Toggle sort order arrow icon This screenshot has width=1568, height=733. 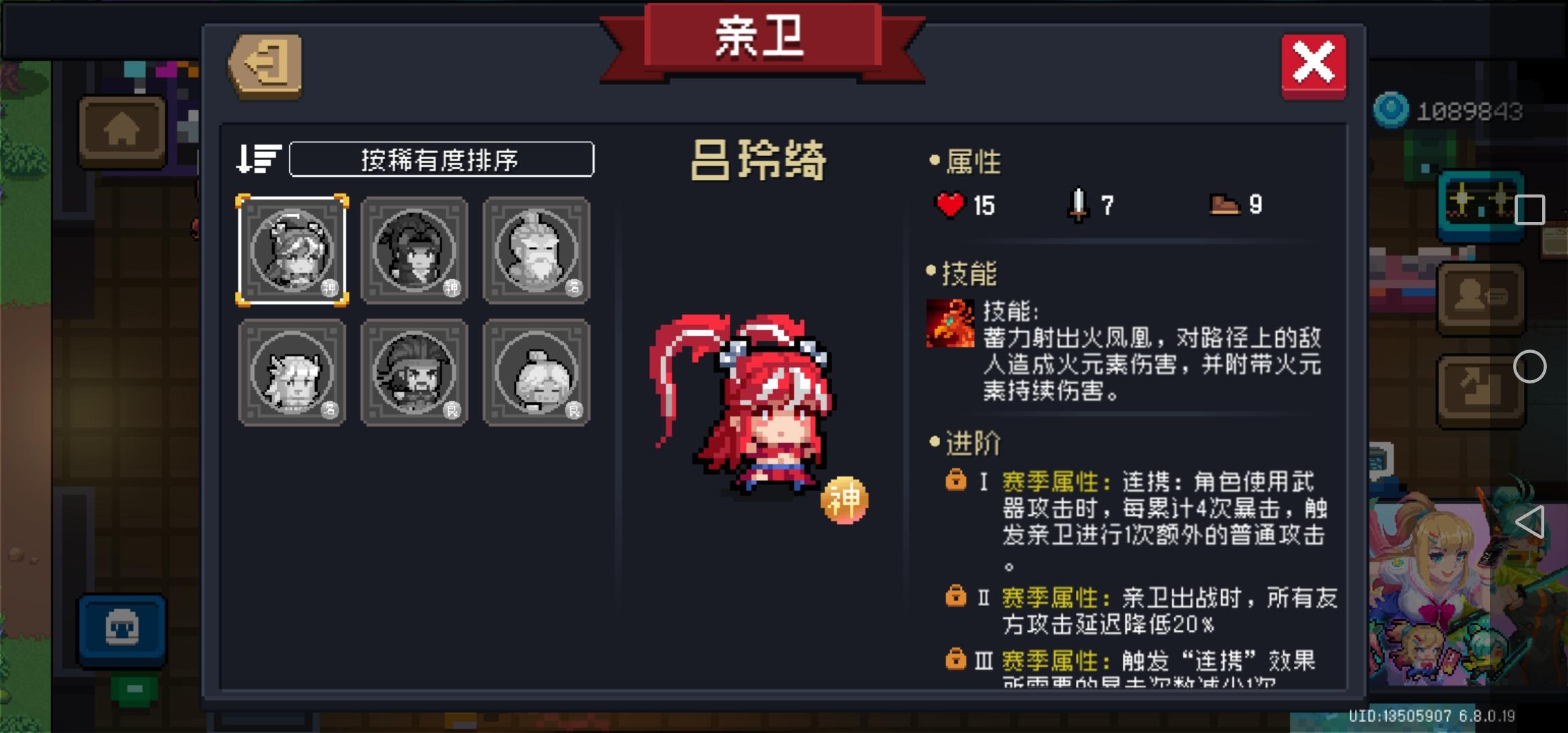coord(258,159)
